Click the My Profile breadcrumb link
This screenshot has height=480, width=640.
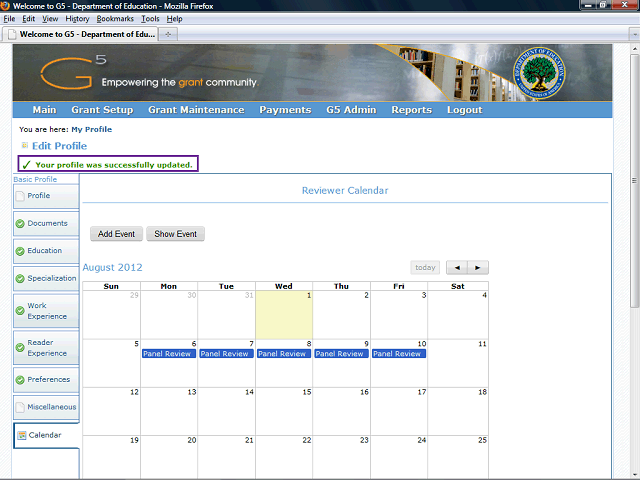point(91,129)
